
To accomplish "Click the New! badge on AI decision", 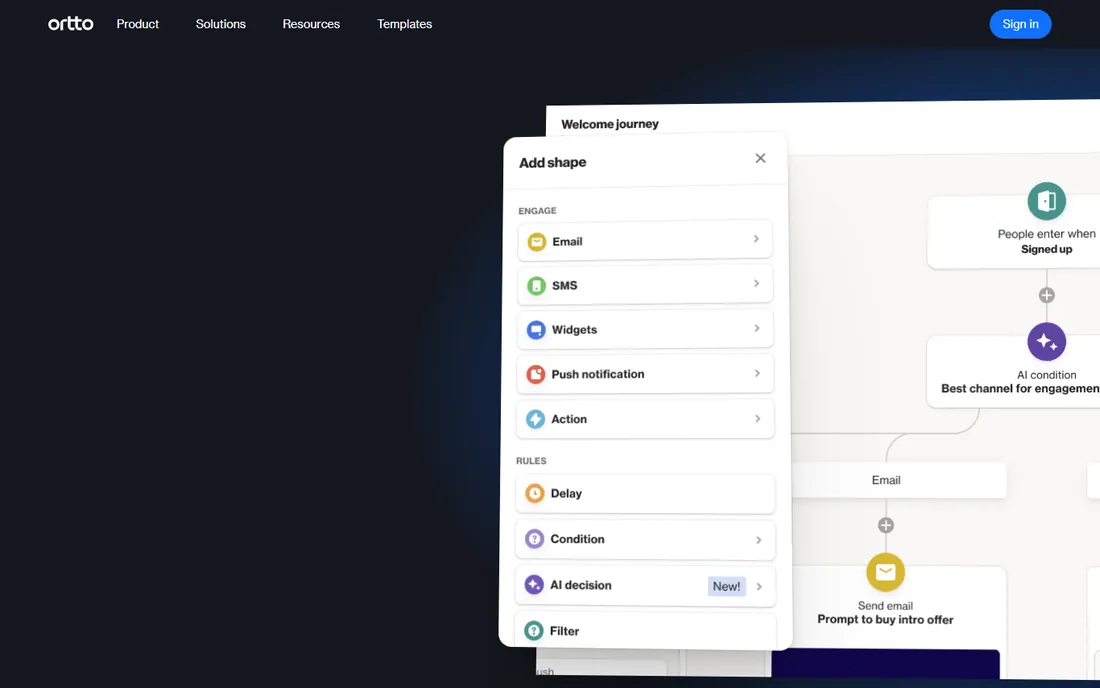I will coord(726,586).
